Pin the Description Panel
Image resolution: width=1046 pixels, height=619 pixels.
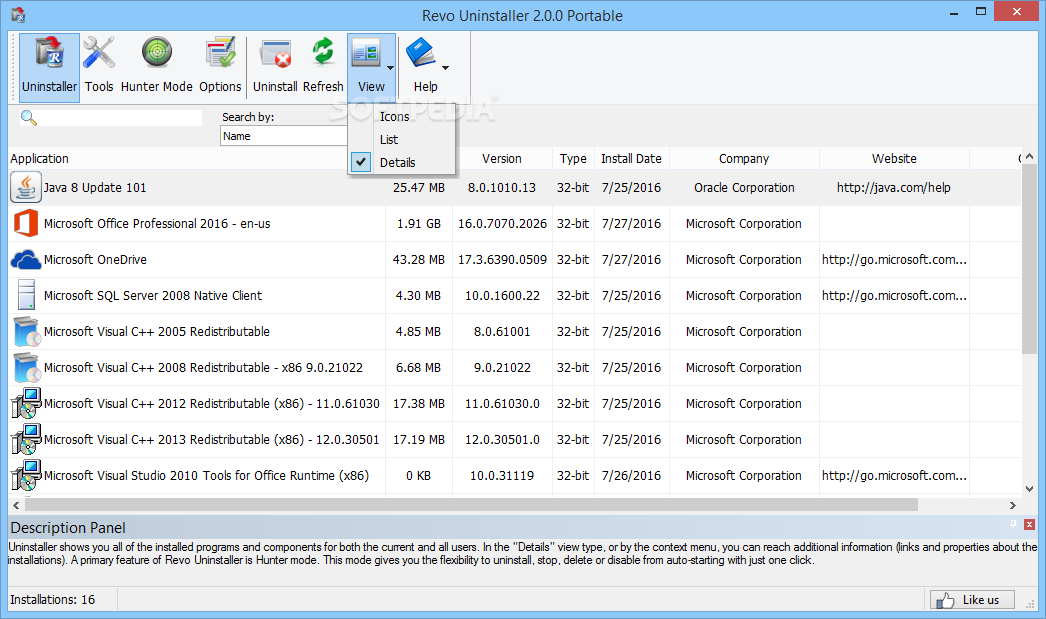[1013, 524]
